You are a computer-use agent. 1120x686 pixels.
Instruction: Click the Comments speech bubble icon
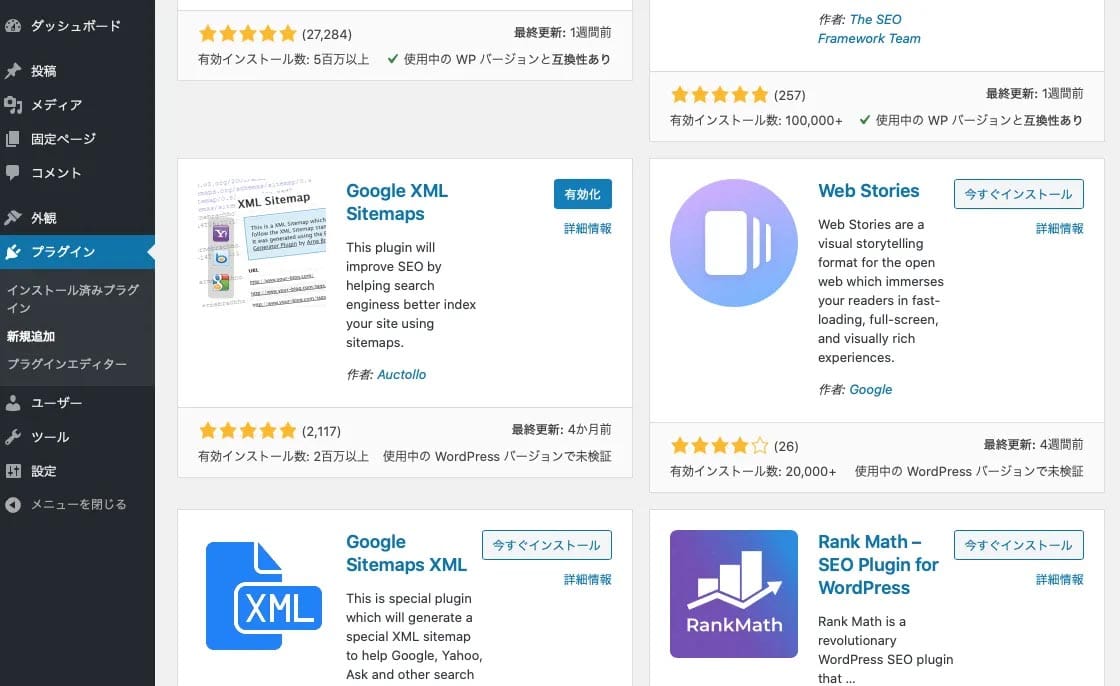coord(13,172)
